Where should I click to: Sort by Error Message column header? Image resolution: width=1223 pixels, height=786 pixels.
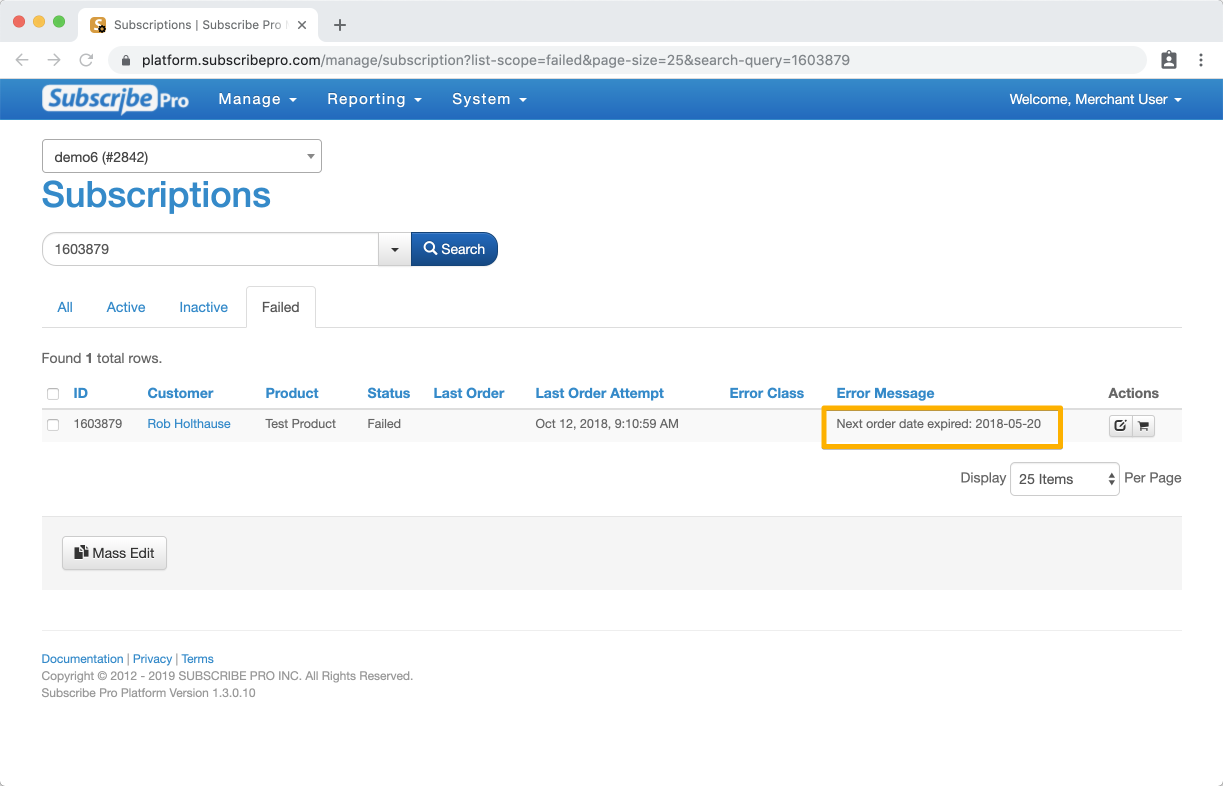pyautogui.click(x=886, y=393)
